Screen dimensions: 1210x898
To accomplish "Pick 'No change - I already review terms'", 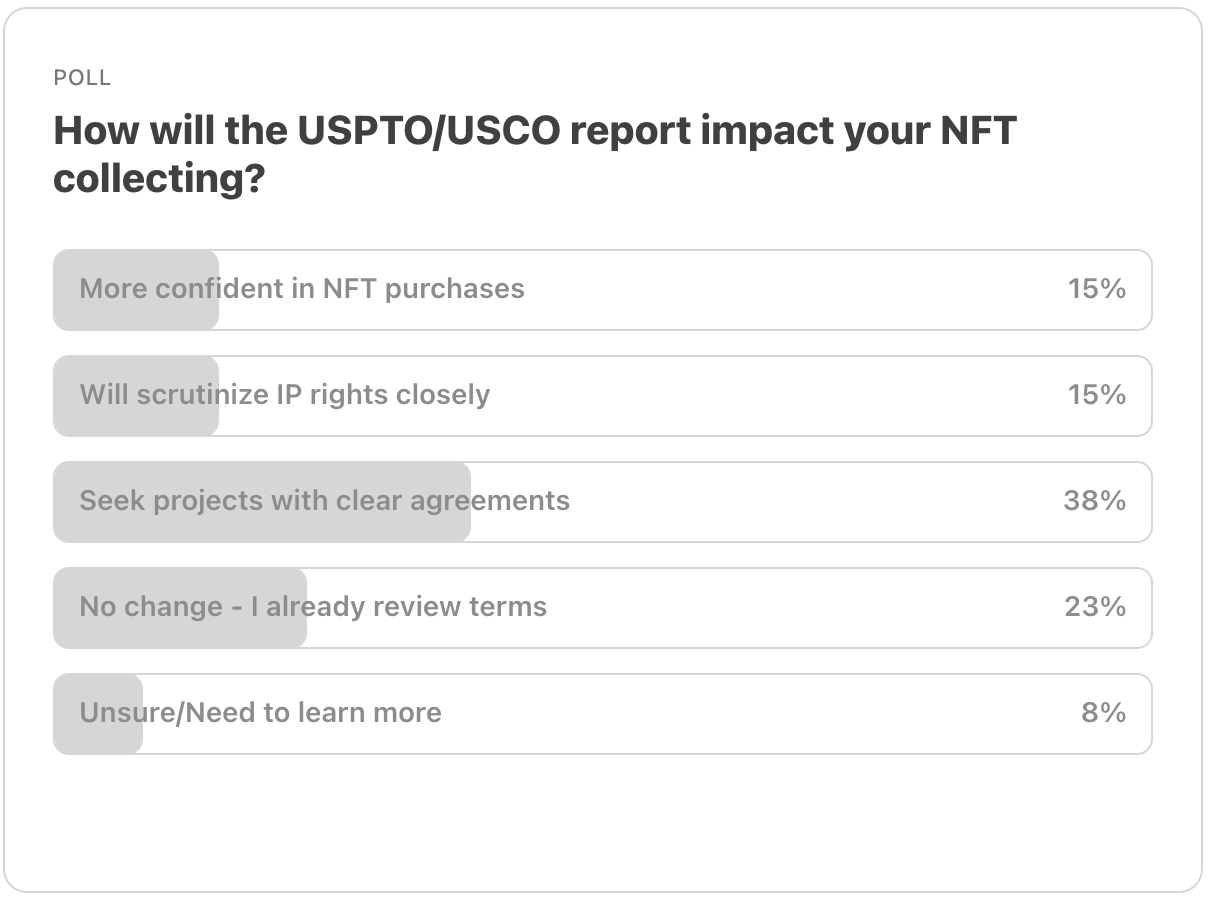I will click(x=602, y=608).
